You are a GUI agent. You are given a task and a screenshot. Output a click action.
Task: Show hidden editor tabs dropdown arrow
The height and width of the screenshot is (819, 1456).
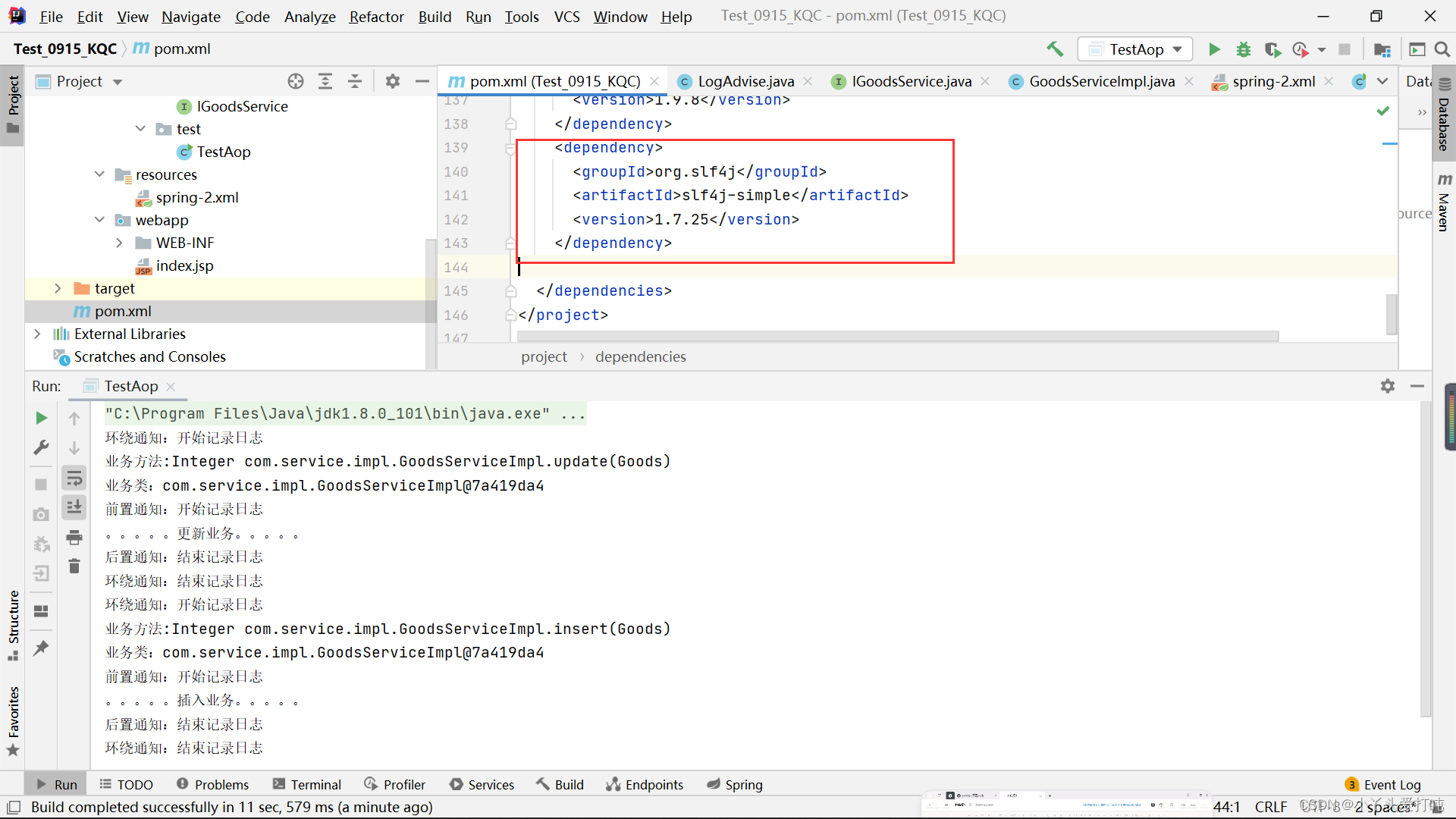point(1382,81)
